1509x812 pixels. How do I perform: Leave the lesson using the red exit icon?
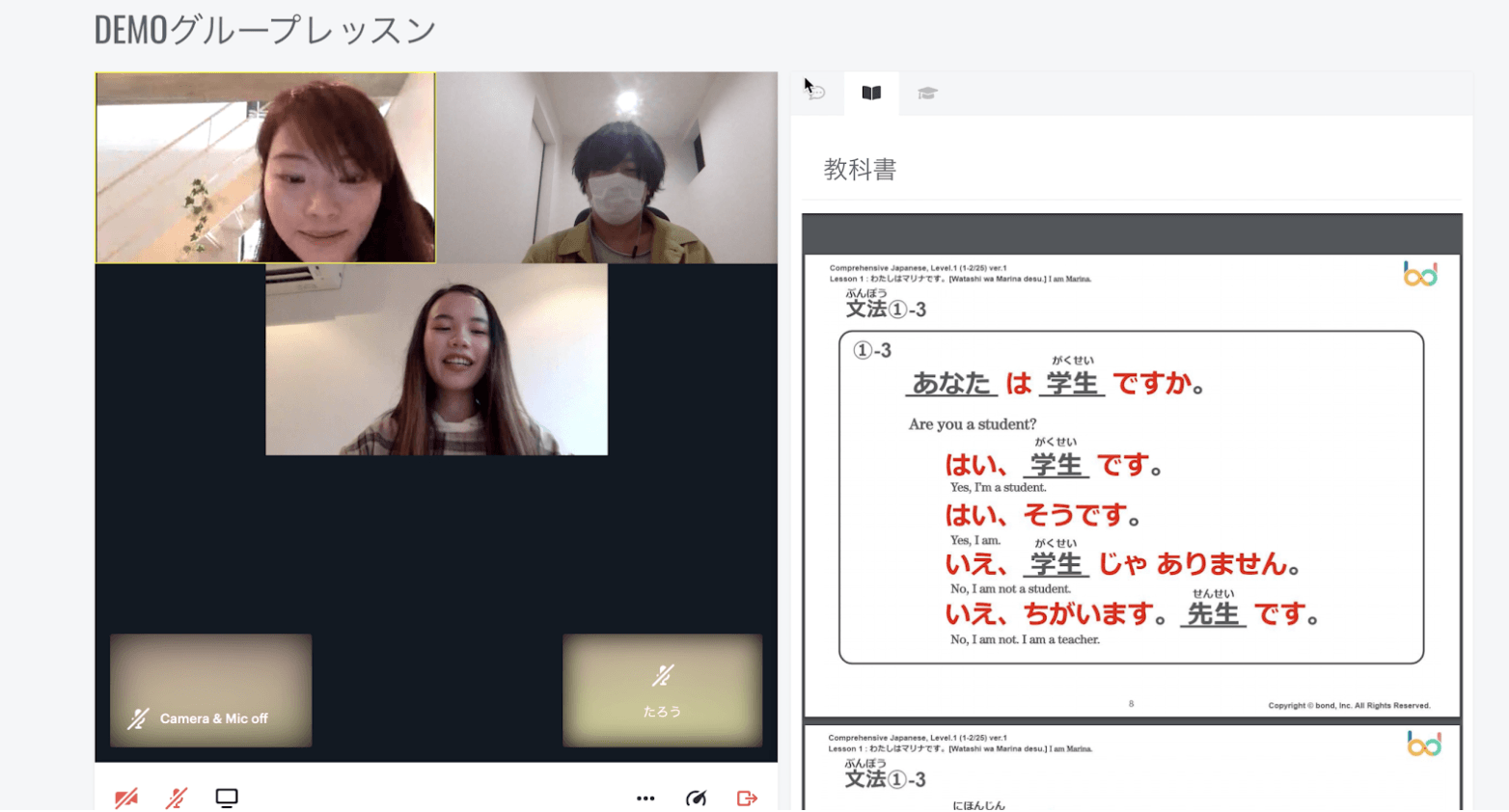pyautogui.click(x=747, y=798)
